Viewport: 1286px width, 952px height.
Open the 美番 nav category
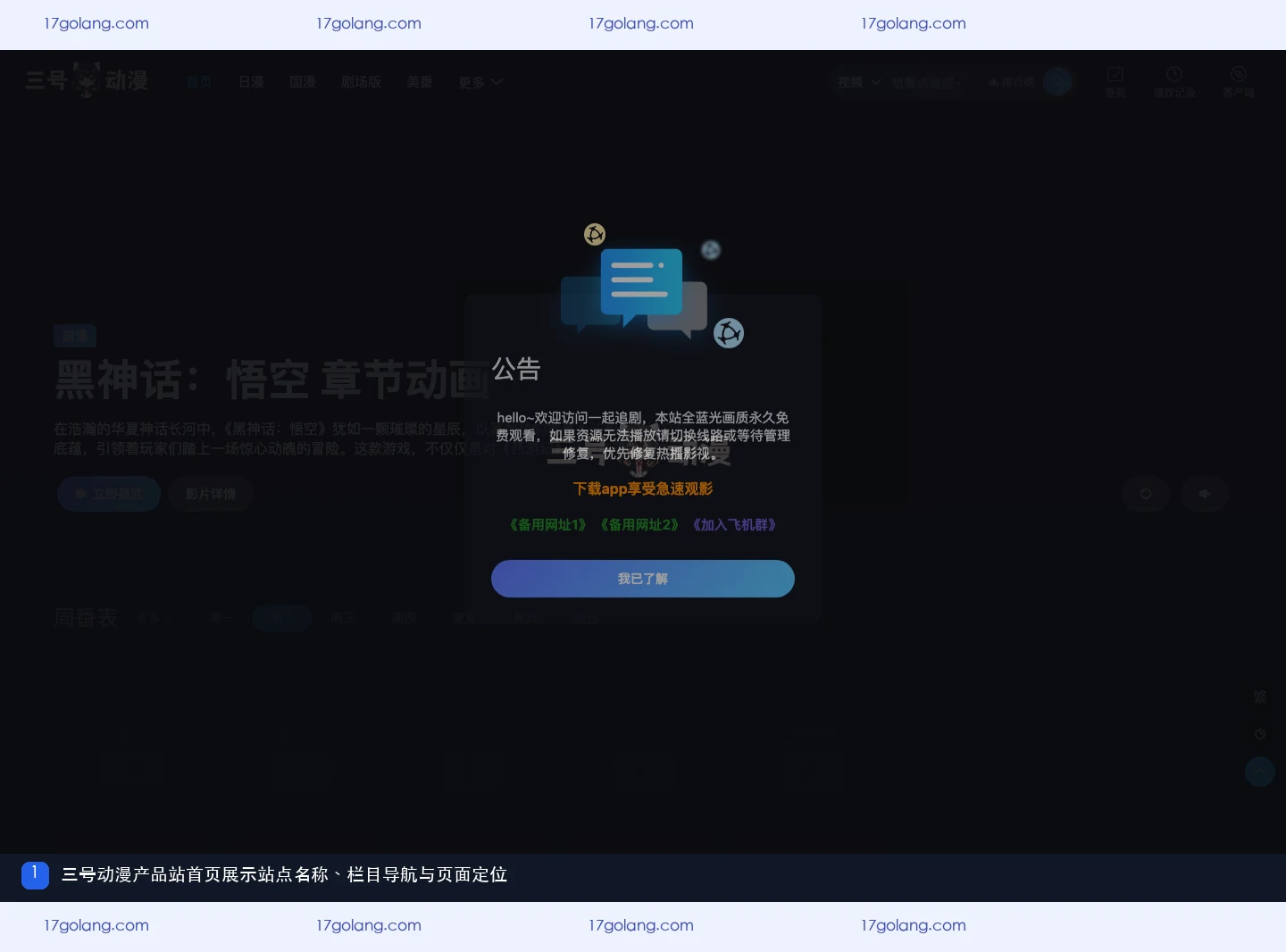click(x=420, y=82)
